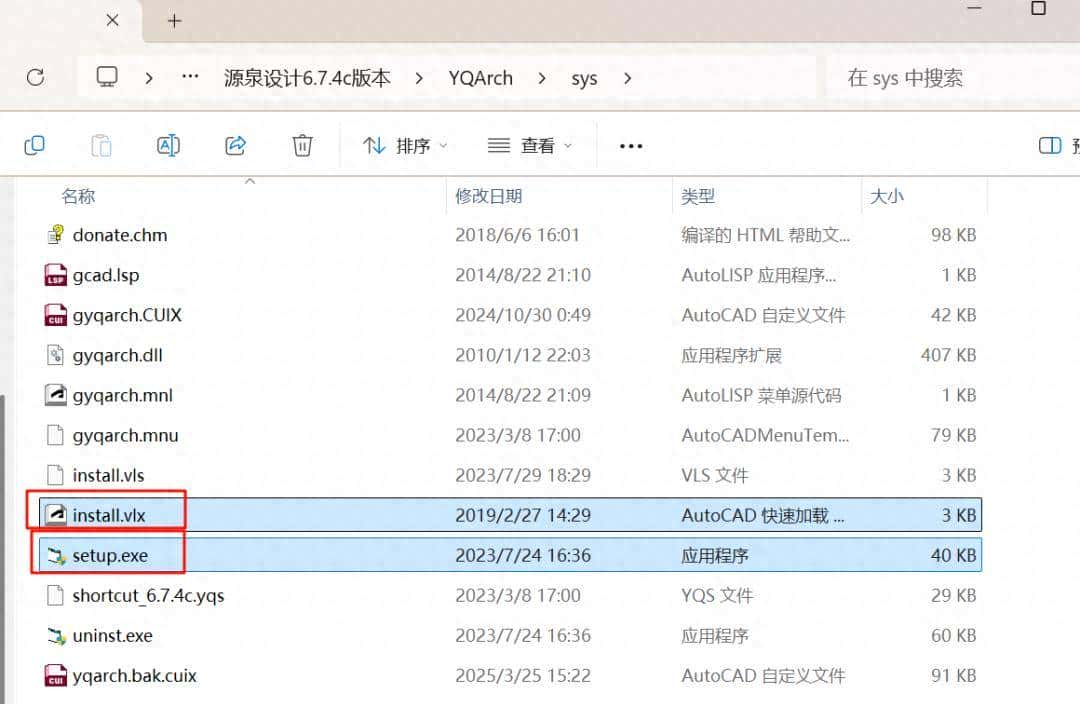Open the 查看 (View) dropdown
The width and height of the screenshot is (1080, 704).
point(527,145)
